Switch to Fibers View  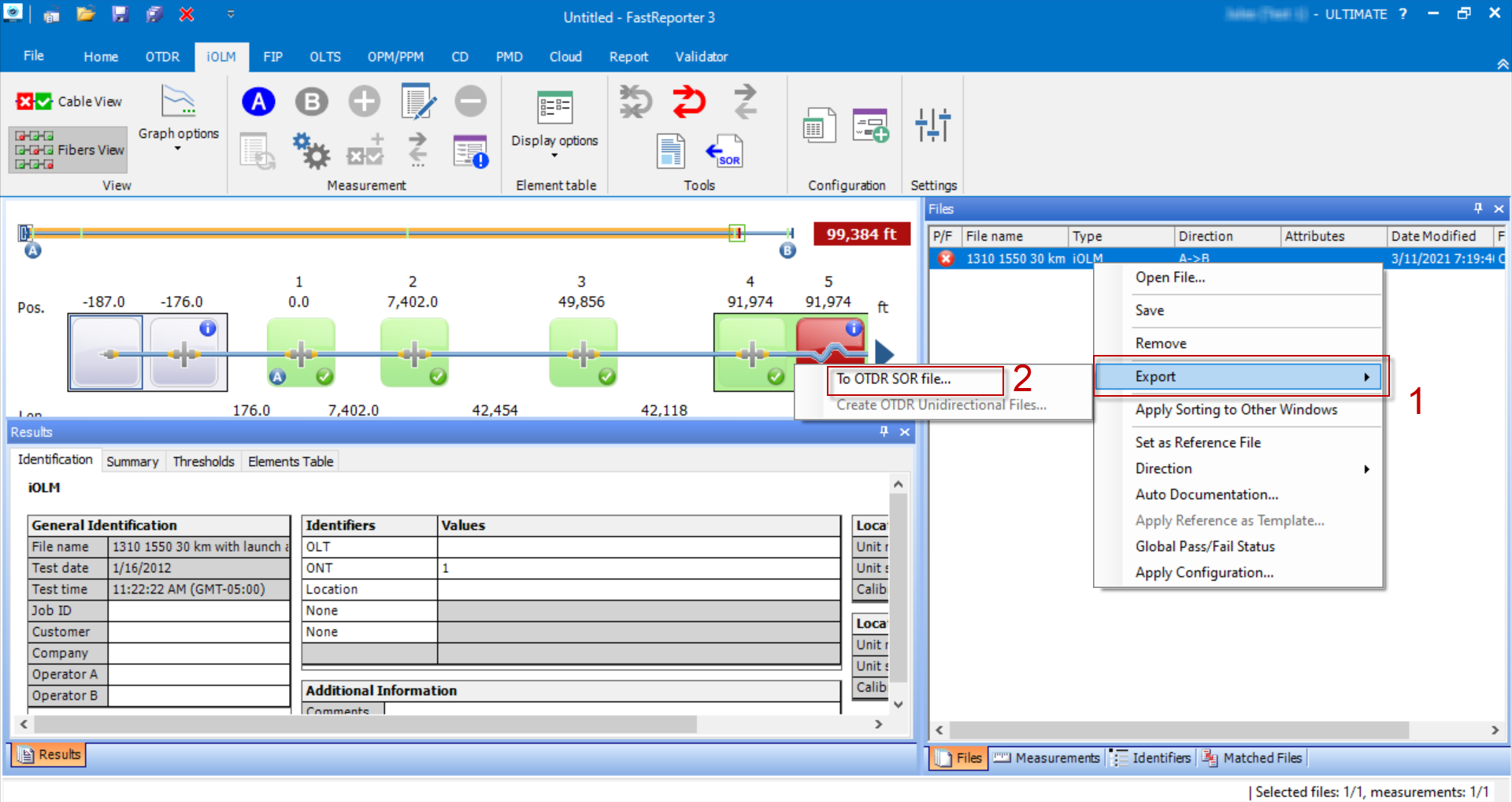pyautogui.click(x=67, y=150)
